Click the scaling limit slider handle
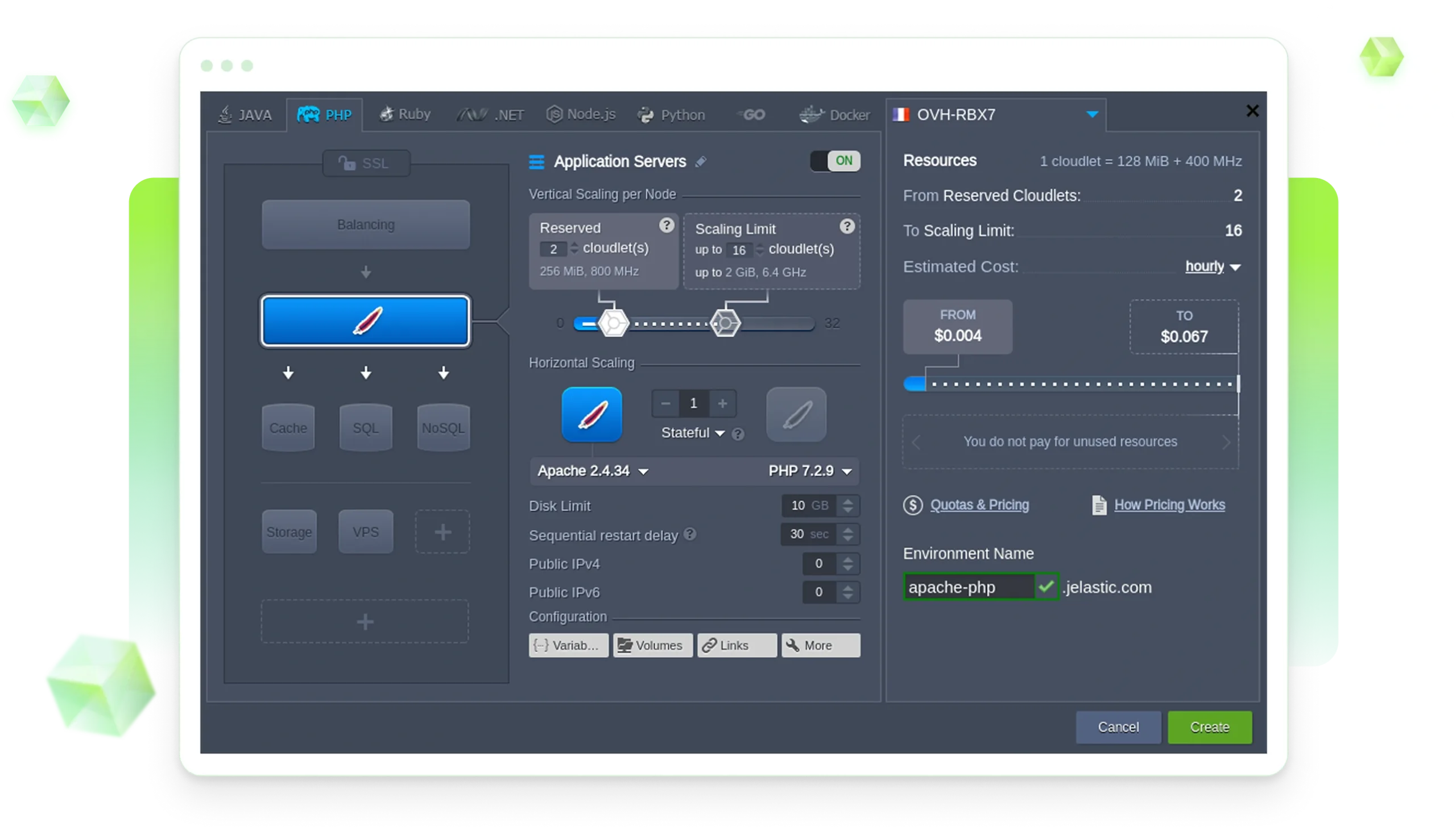This screenshot has width=1456, height=834. 725,324
